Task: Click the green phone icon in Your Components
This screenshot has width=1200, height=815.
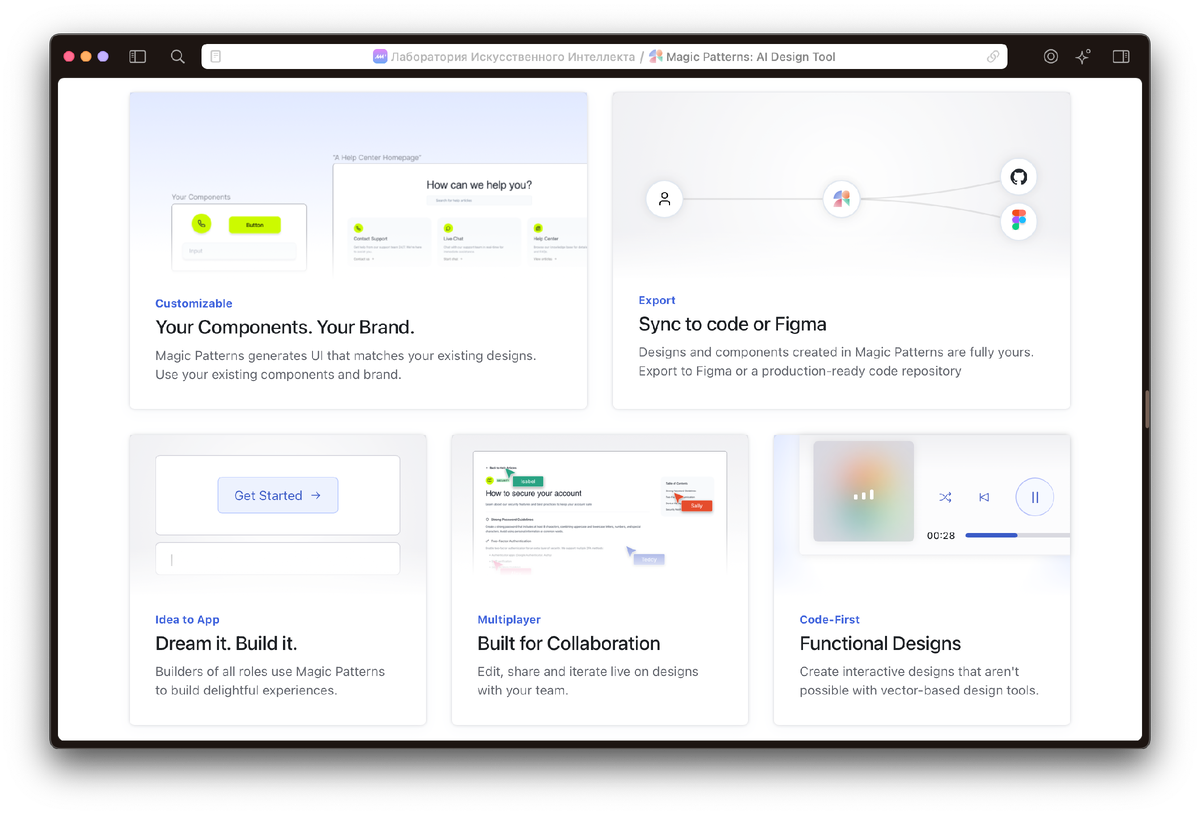Action: click(x=201, y=224)
